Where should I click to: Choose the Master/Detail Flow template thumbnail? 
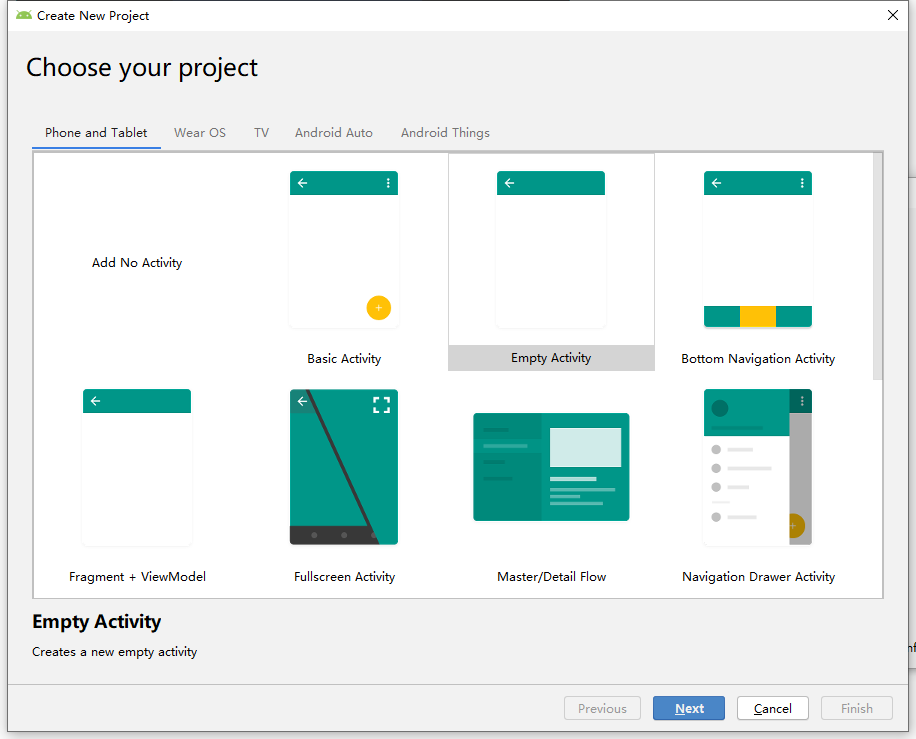[551, 467]
